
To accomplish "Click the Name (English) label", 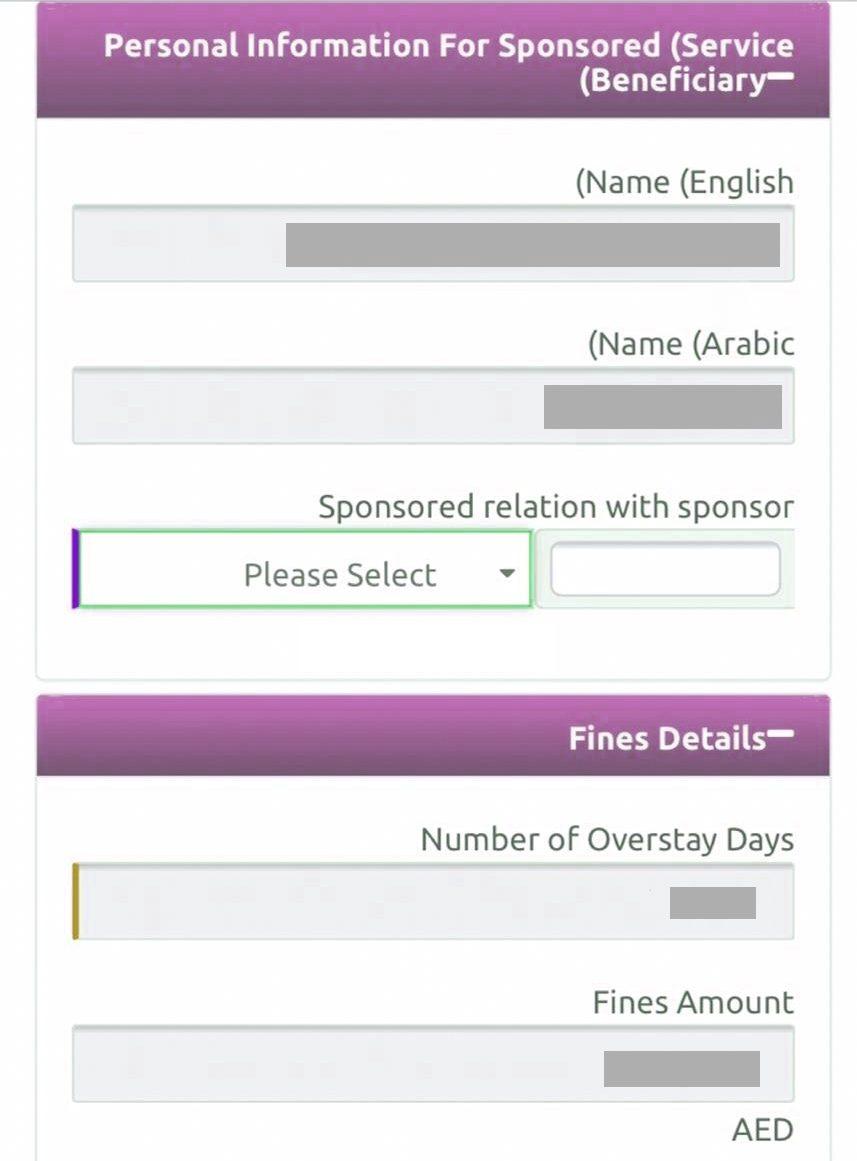I will pos(684,183).
